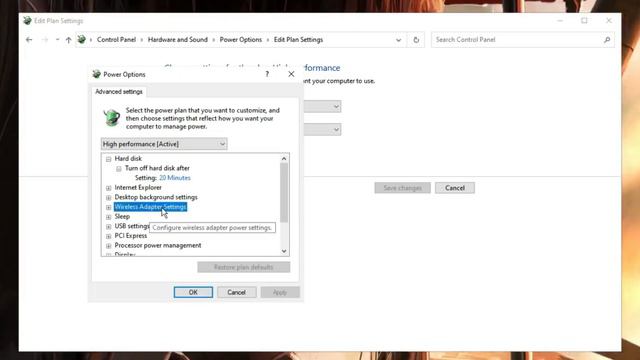Open Control Panel breadcrumb

(x=116, y=40)
